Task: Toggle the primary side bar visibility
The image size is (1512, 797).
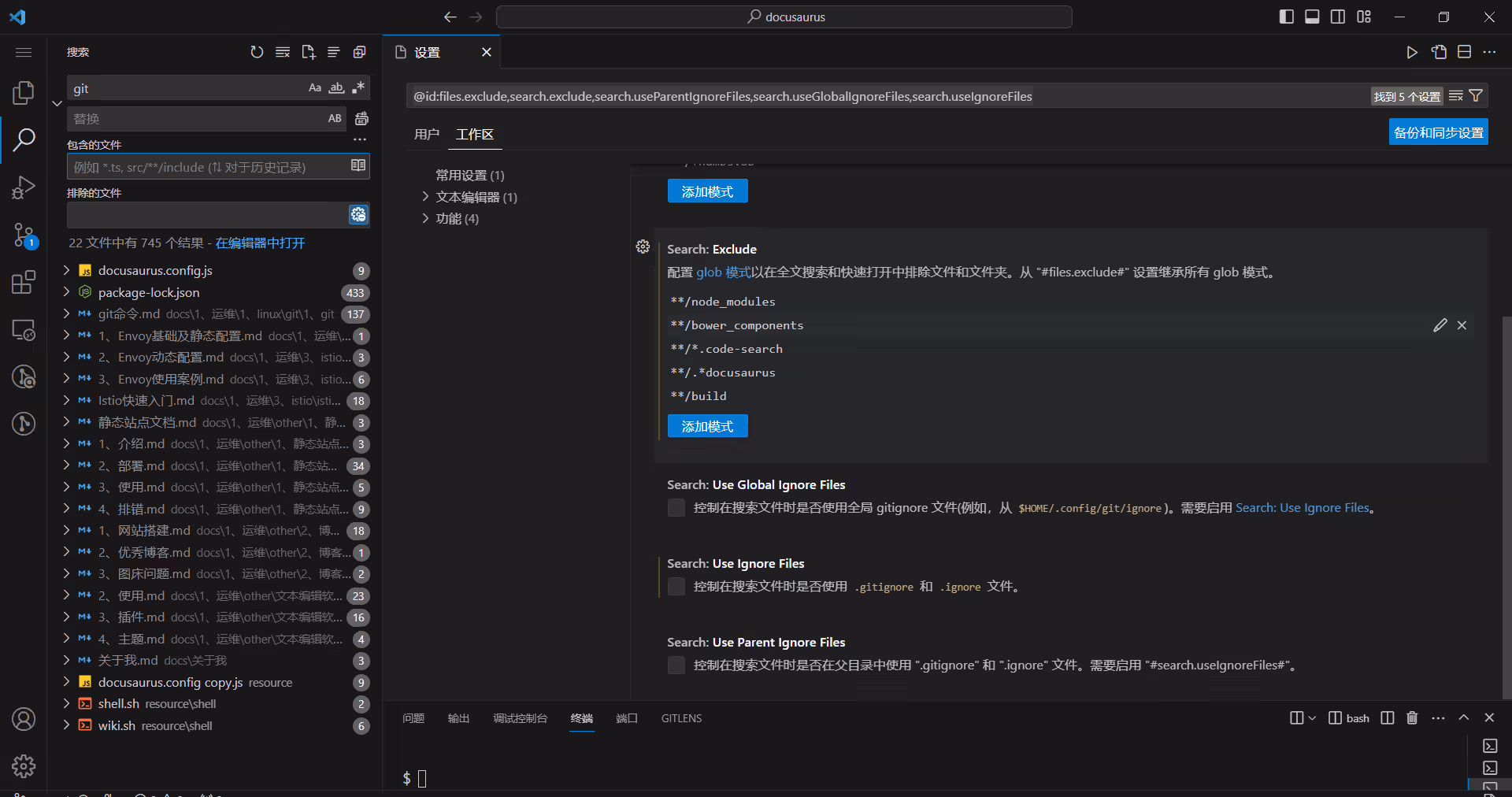Action: click(x=1286, y=17)
